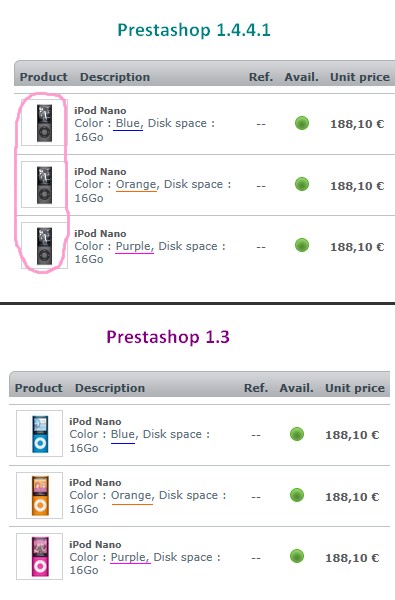Image resolution: width=395 pixels, height=600 pixels.
Task: Click the Avail. header in top table
Action: pyautogui.click(x=302, y=77)
